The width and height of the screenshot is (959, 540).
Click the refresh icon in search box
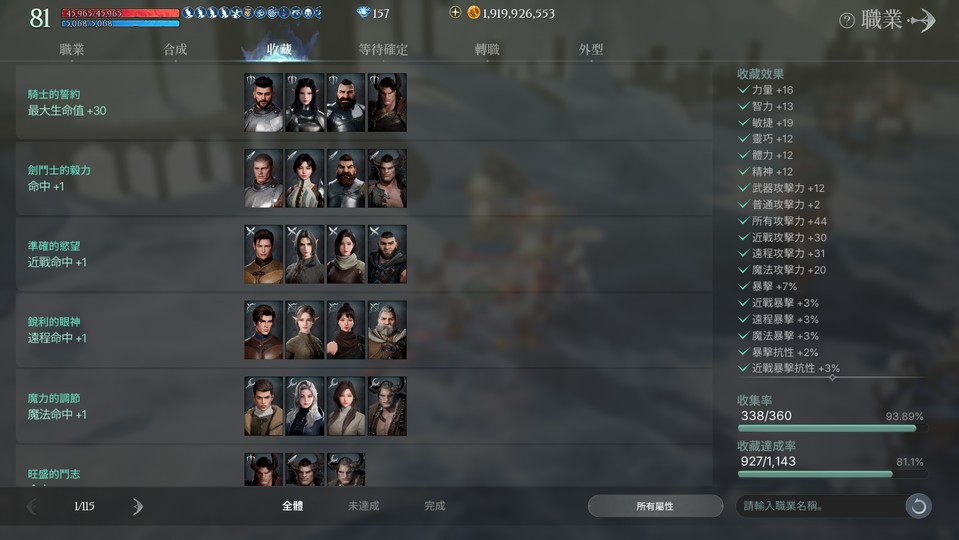[x=918, y=506]
